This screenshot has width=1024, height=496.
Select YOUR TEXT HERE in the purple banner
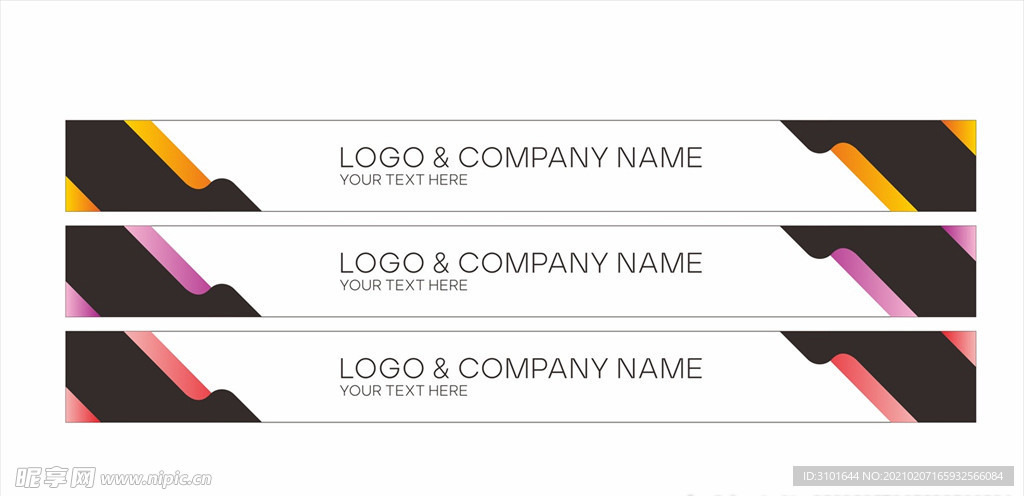tap(404, 285)
